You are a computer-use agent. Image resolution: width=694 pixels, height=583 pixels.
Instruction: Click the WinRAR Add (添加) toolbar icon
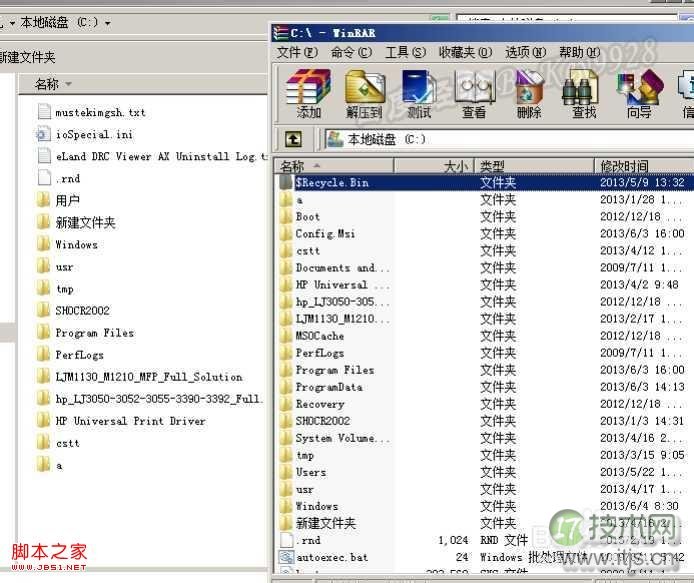(309, 92)
